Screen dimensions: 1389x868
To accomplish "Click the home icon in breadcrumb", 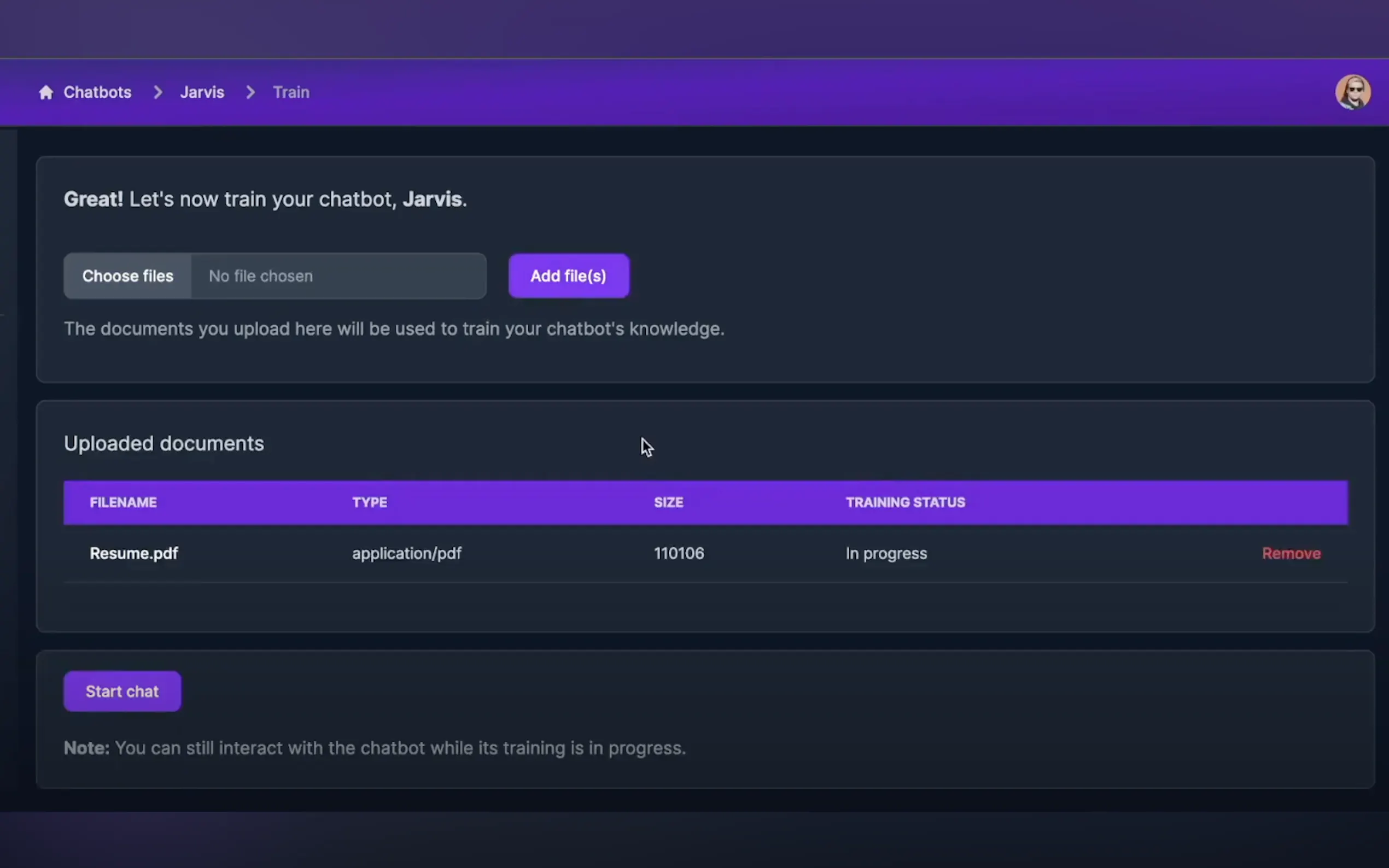I will (x=46, y=92).
